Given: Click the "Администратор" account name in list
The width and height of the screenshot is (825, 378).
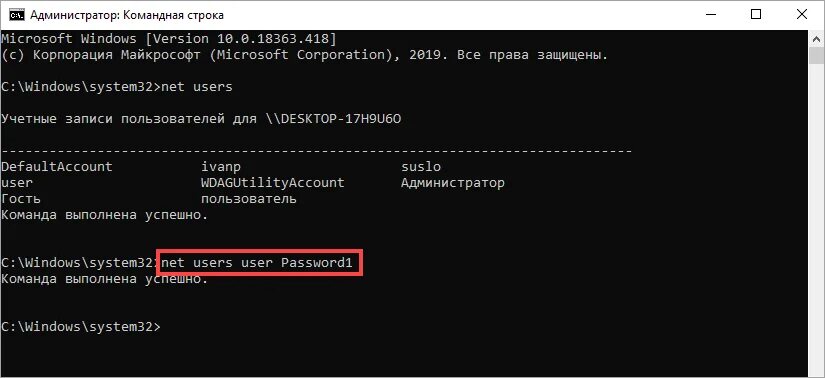Looking at the screenshot, I should click(452, 183).
